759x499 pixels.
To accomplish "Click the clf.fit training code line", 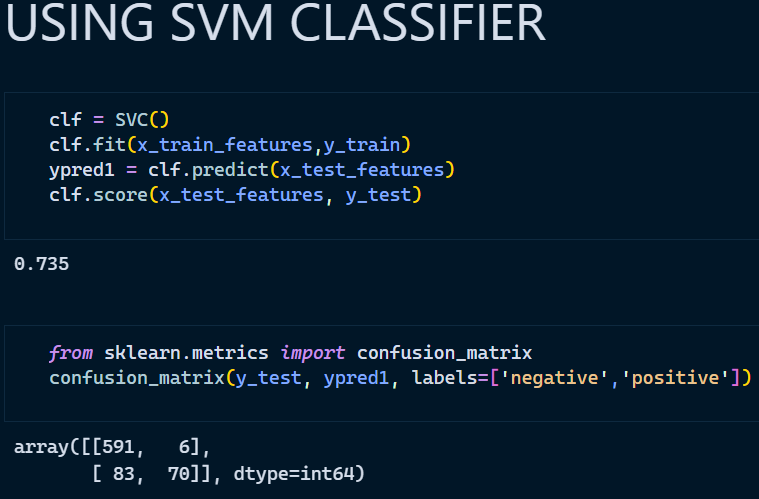I will pos(230,145).
